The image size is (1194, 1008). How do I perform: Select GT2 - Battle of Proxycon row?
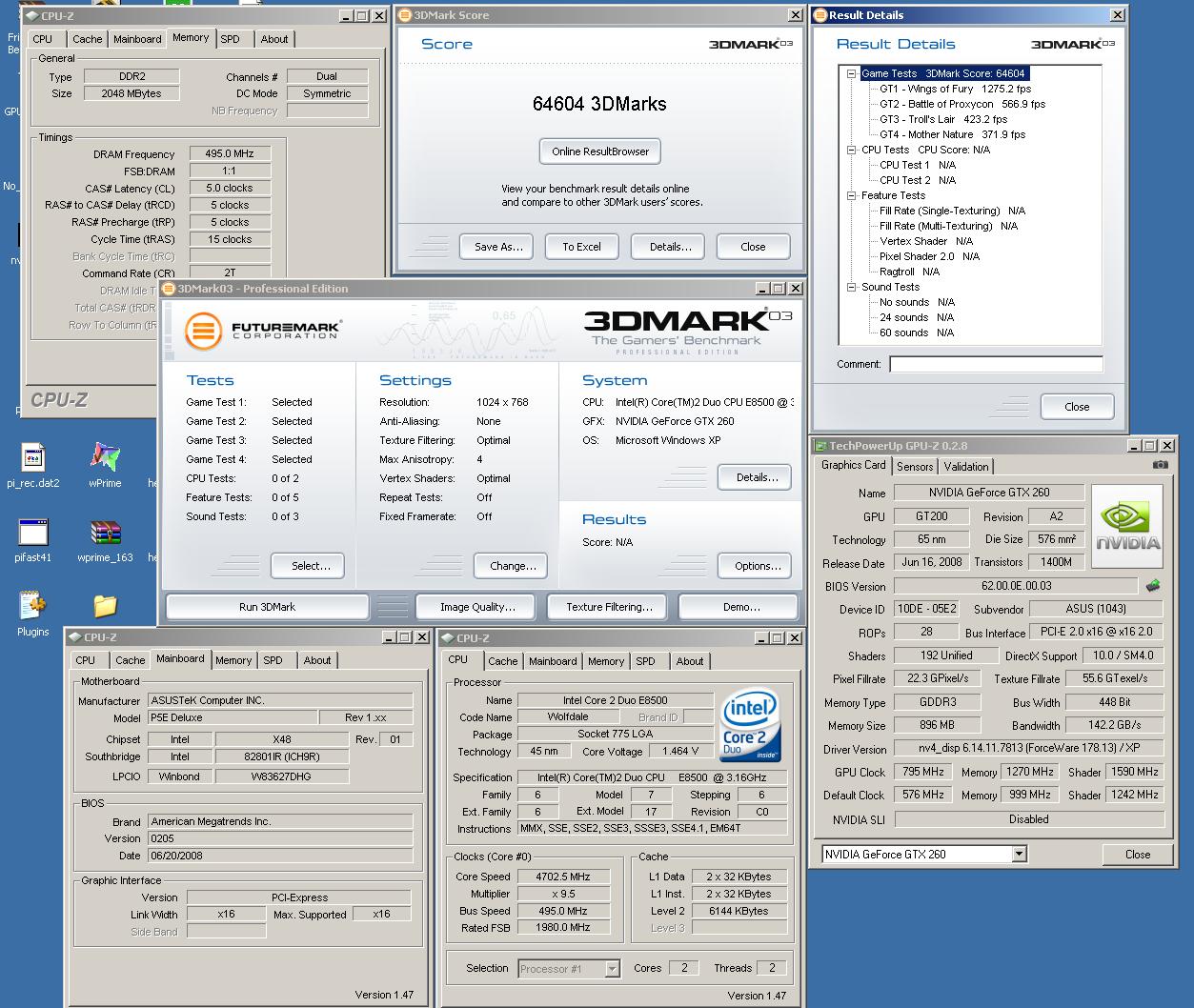(x=962, y=104)
